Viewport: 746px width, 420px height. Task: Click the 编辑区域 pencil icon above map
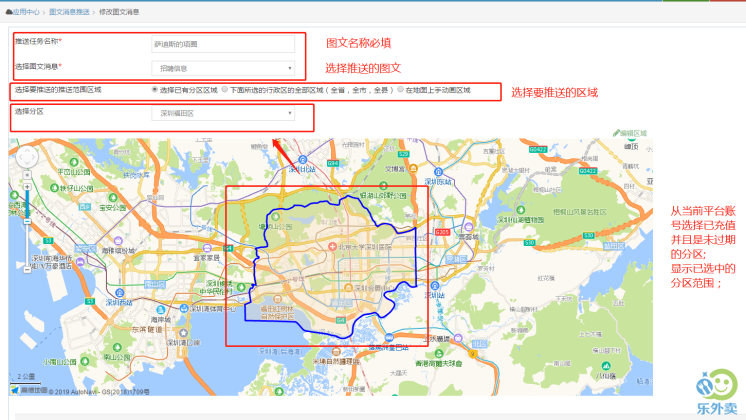tap(616, 132)
